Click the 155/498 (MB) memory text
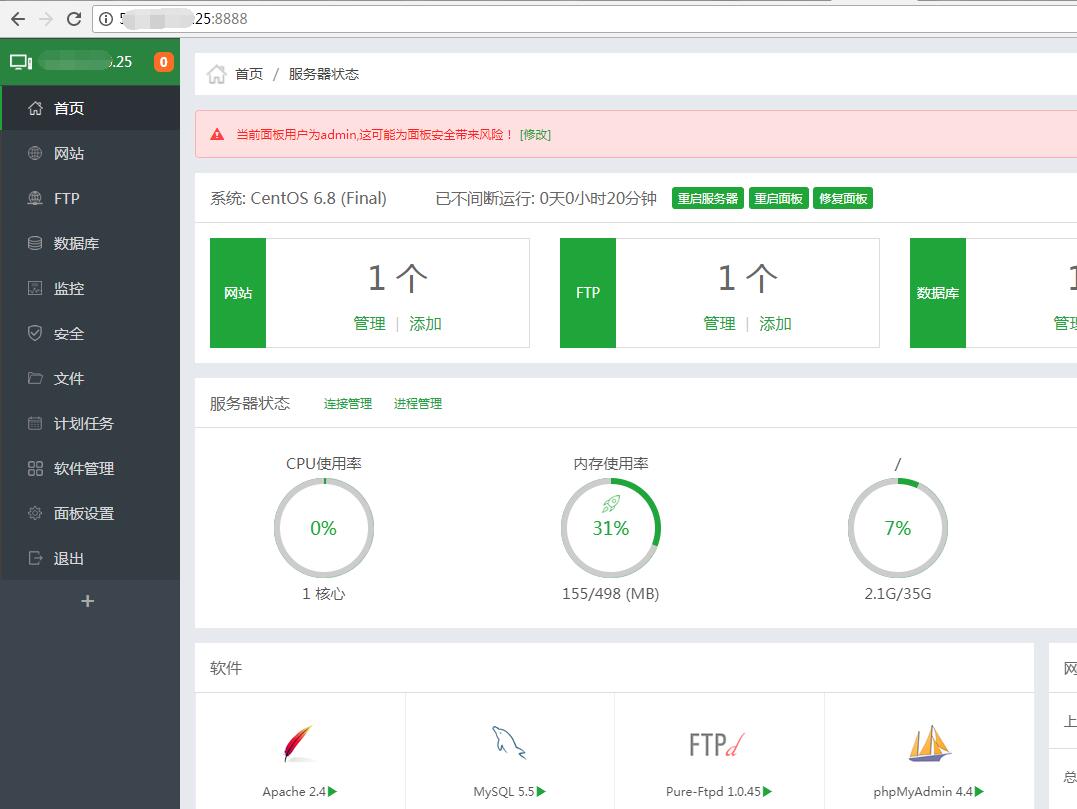1077x809 pixels. click(x=611, y=594)
